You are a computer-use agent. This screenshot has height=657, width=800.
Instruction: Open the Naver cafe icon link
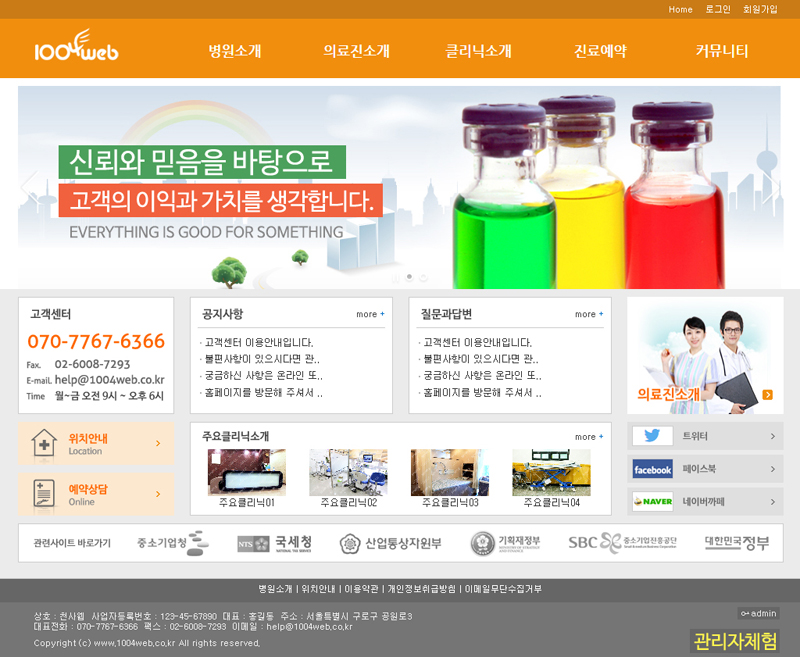point(652,501)
